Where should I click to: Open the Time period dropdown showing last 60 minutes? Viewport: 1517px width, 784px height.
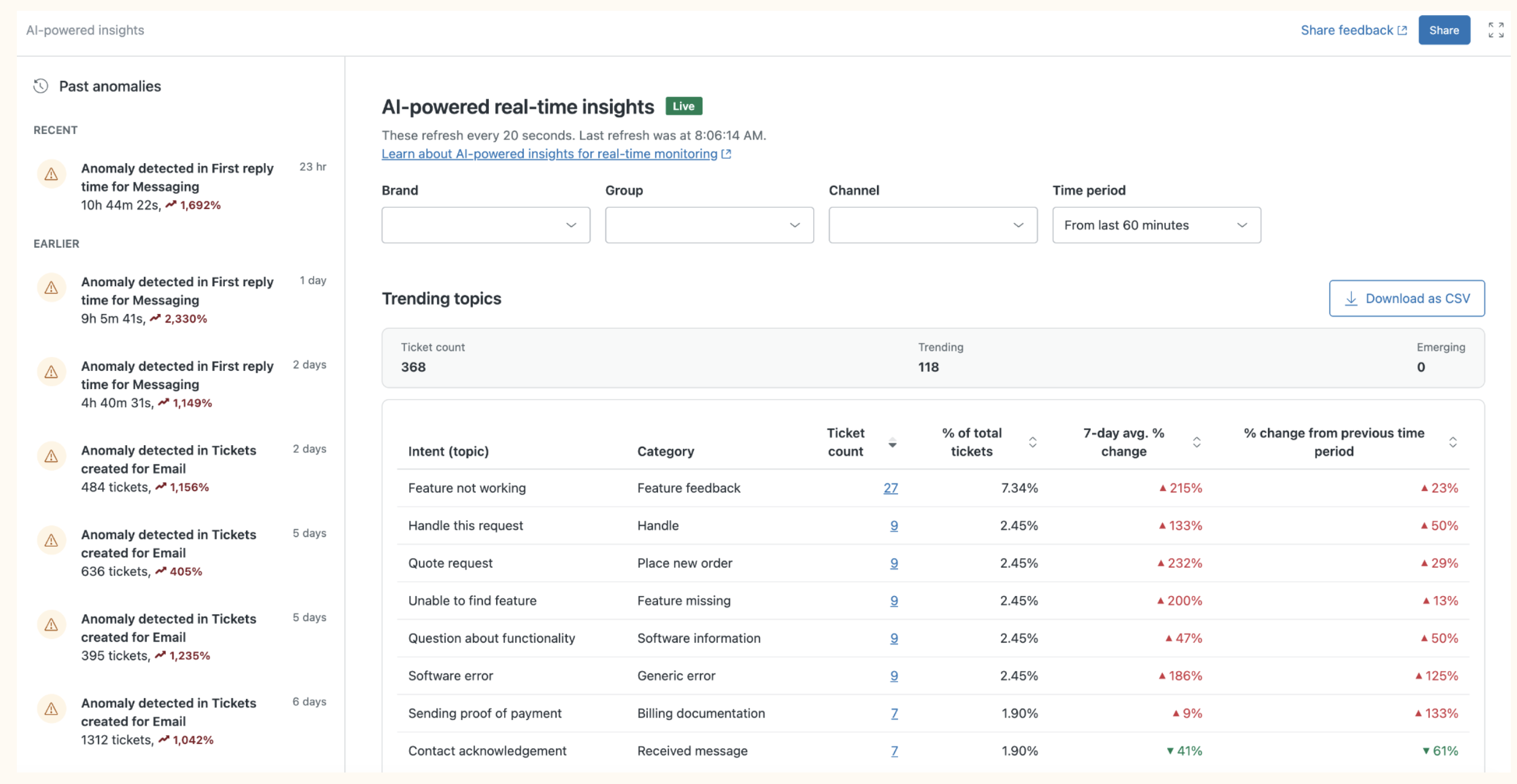point(1157,225)
